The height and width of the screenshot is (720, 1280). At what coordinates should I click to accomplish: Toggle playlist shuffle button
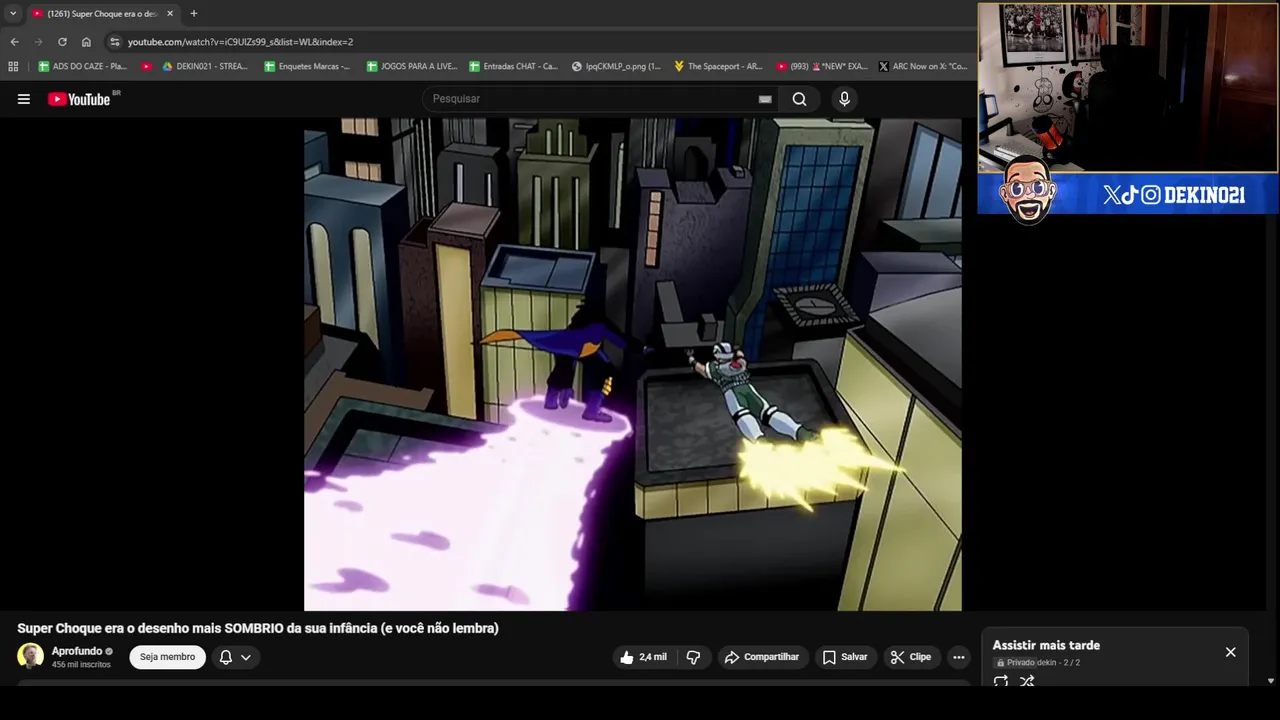coord(1027,682)
